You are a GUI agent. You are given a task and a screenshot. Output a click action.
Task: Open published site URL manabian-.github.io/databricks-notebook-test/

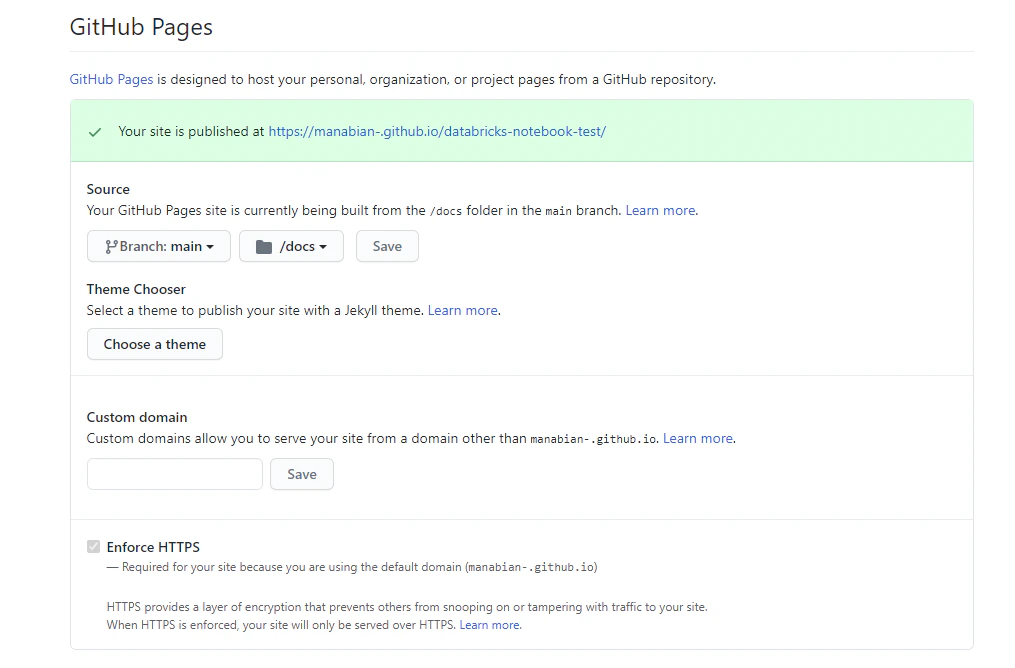pyautogui.click(x=437, y=131)
